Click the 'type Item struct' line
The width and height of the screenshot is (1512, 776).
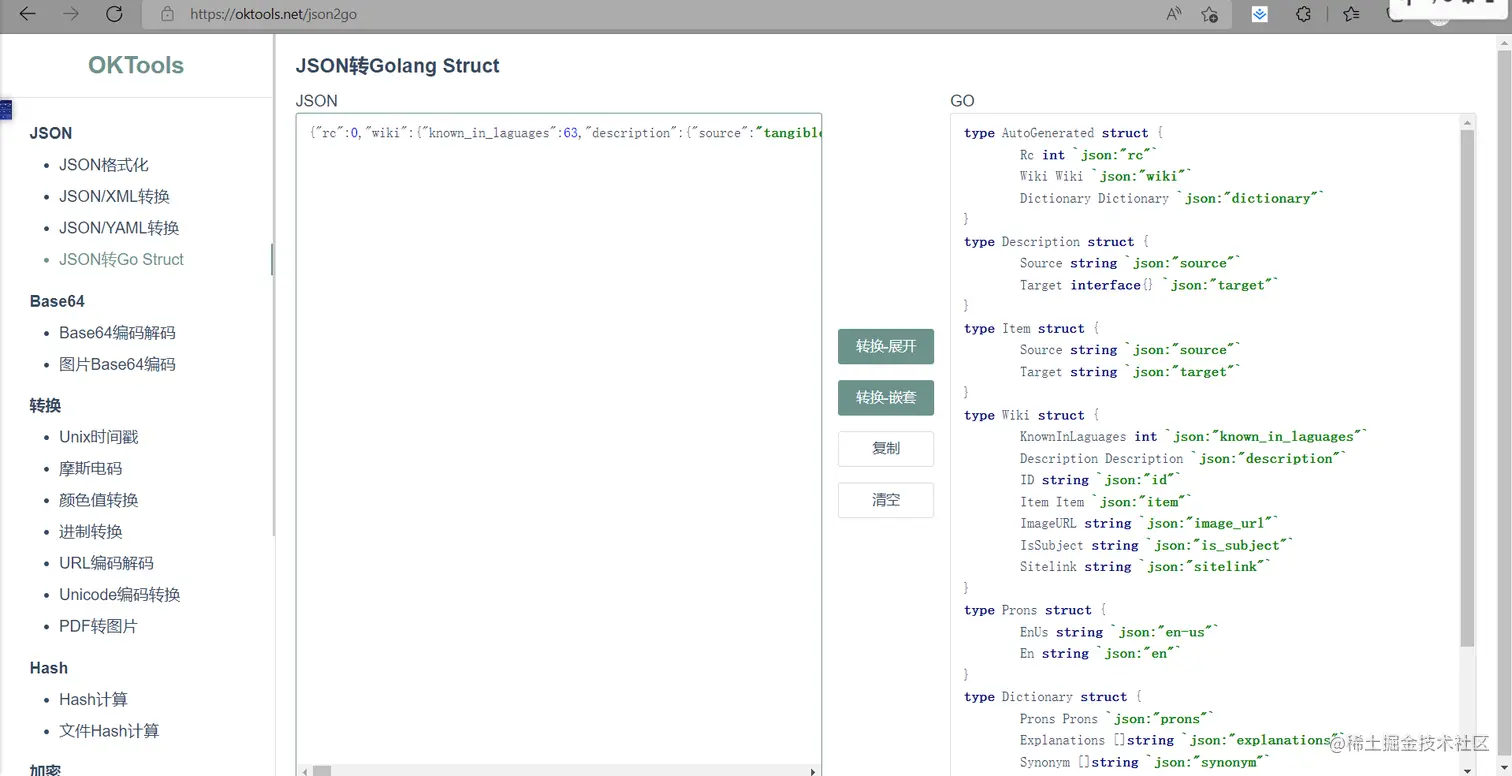[1032, 329]
